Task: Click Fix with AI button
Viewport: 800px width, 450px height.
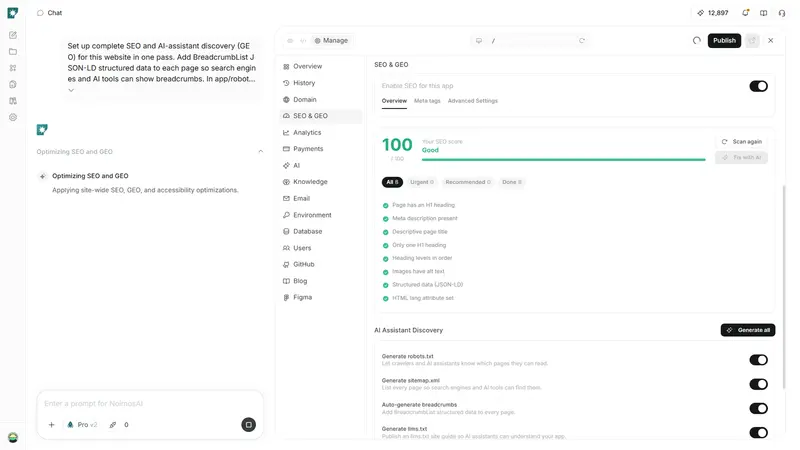Action: (x=742, y=158)
